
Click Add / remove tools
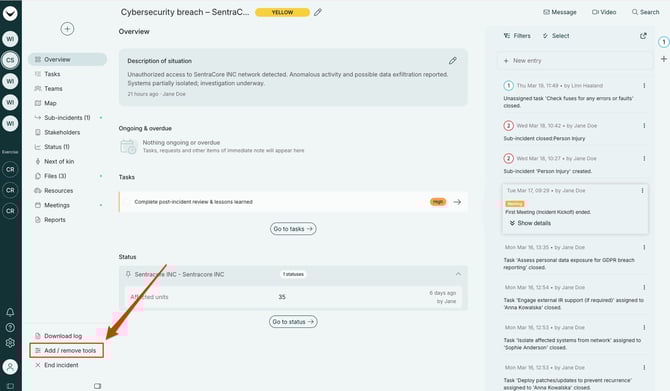66,350
